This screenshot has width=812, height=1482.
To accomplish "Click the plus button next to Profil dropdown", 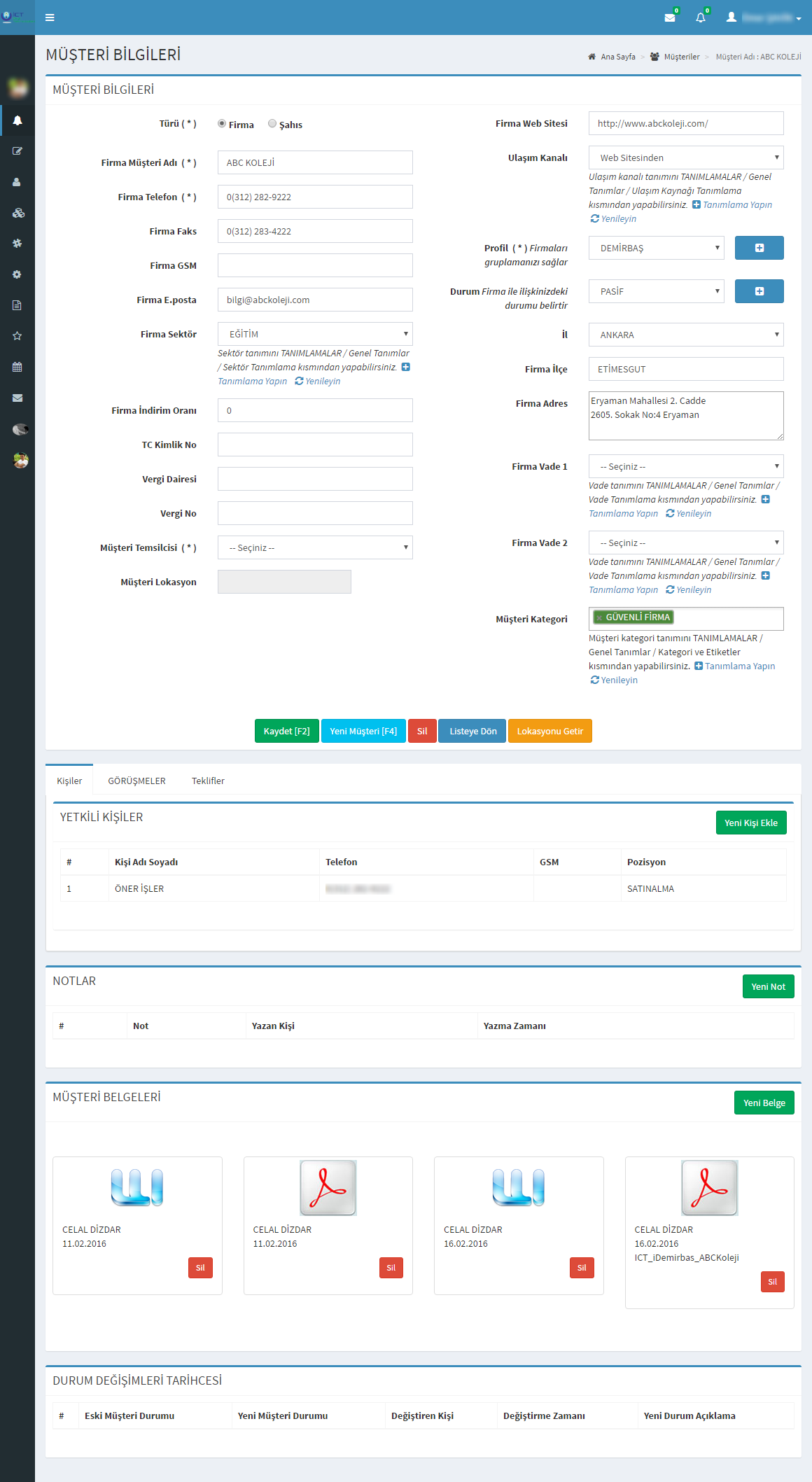I will [759, 248].
